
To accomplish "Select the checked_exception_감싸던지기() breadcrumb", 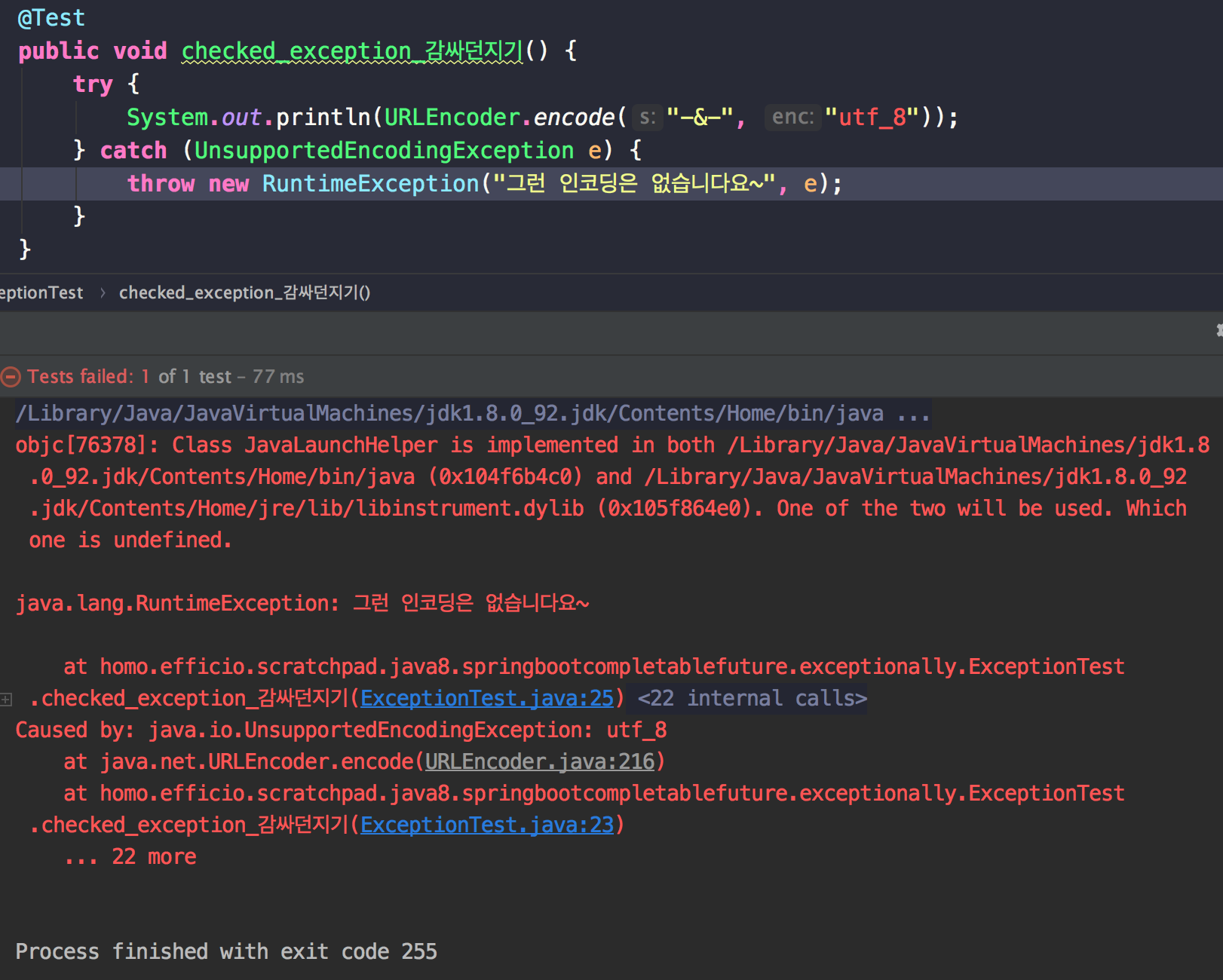I will (x=244, y=292).
